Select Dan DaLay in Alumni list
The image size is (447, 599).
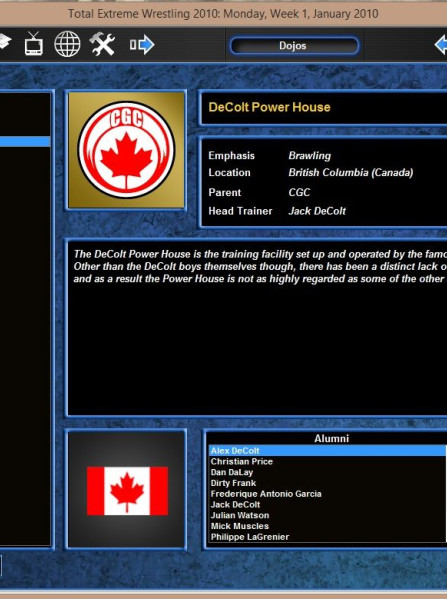pyautogui.click(x=327, y=472)
